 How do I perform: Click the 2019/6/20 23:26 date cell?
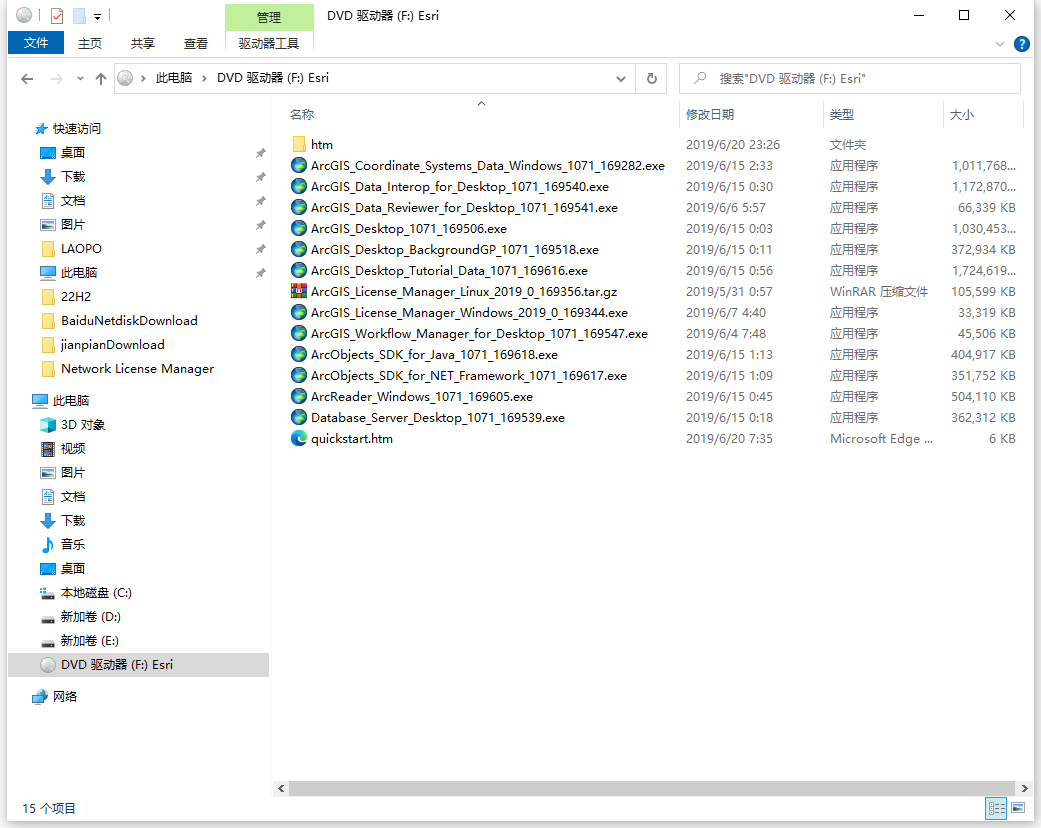[x=733, y=145]
